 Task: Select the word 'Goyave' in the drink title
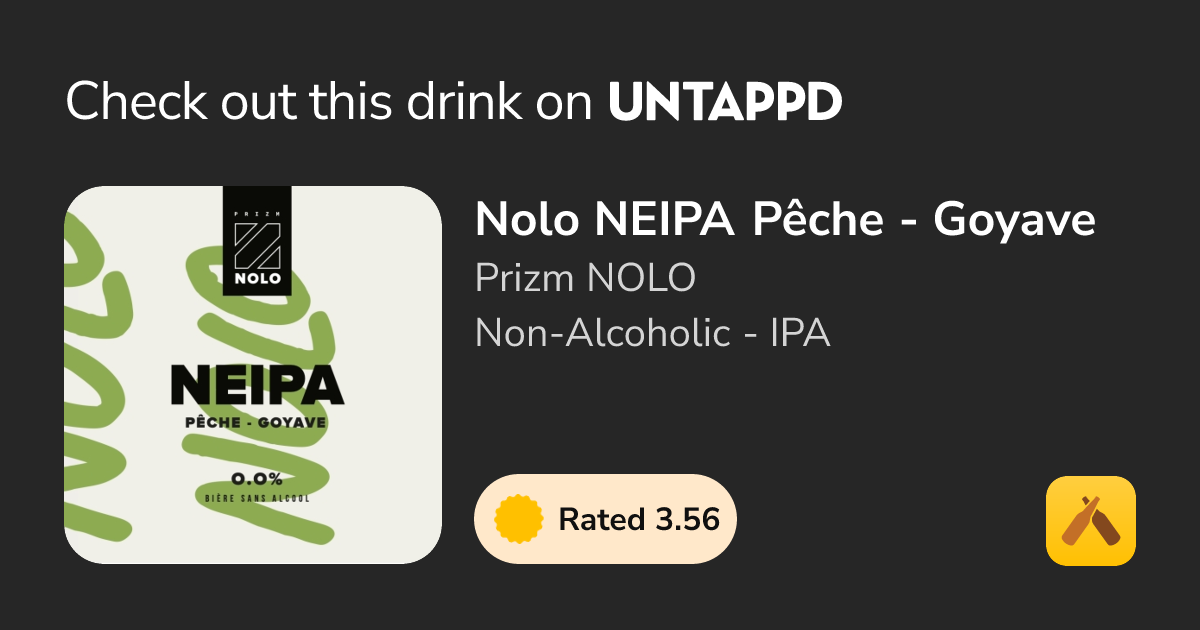(1014, 220)
